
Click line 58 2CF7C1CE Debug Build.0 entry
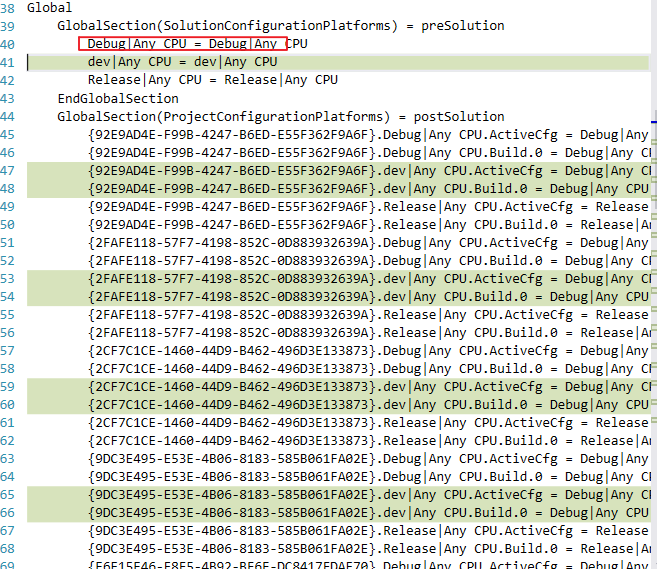369,369
